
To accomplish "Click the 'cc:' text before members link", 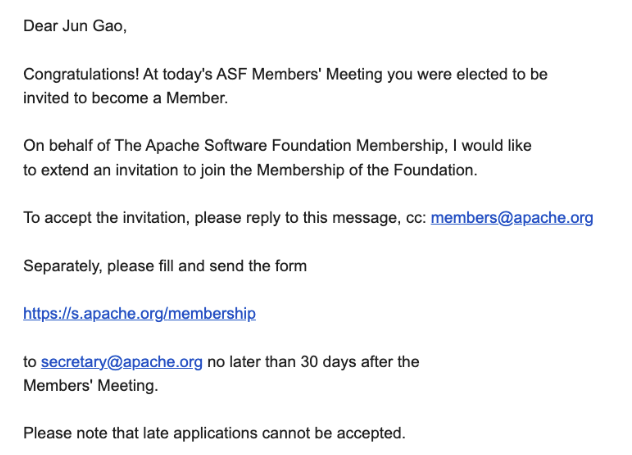I will point(414,218).
